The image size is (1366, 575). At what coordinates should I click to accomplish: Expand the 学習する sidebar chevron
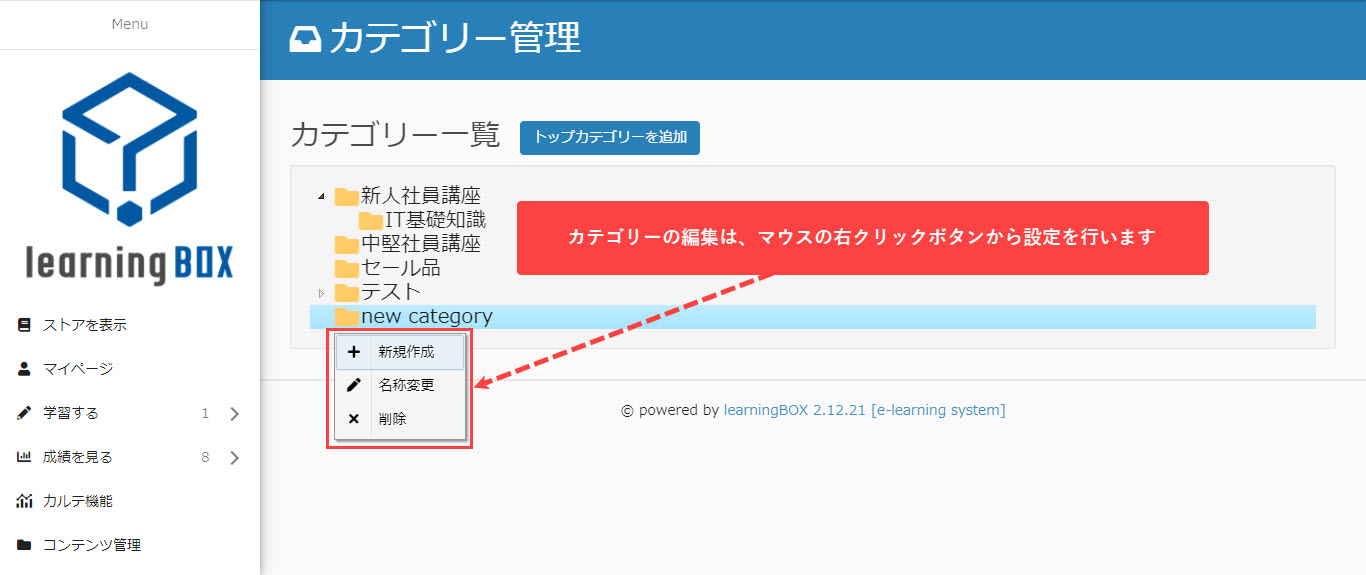(234, 414)
